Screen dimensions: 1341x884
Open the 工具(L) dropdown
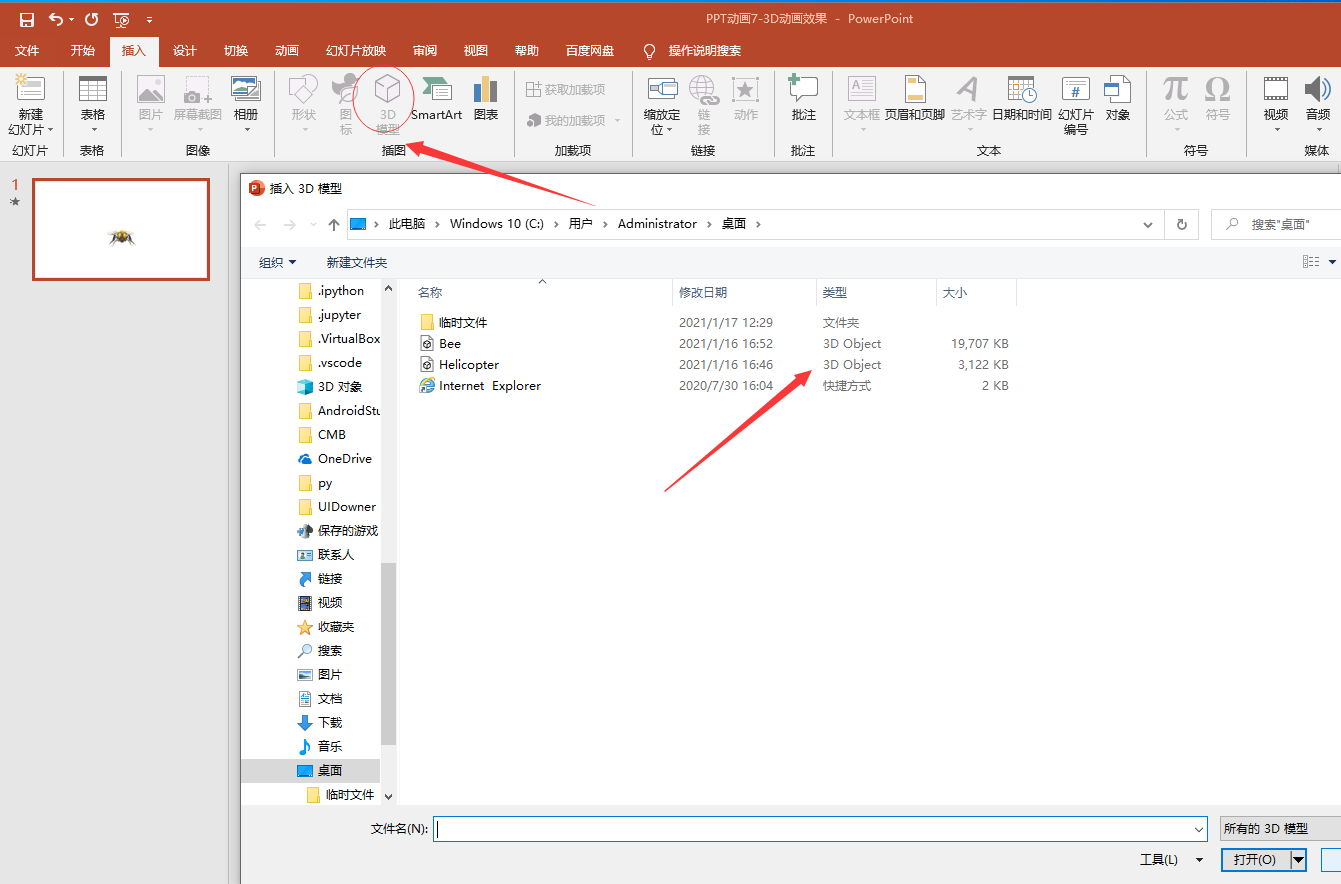[1172, 860]
